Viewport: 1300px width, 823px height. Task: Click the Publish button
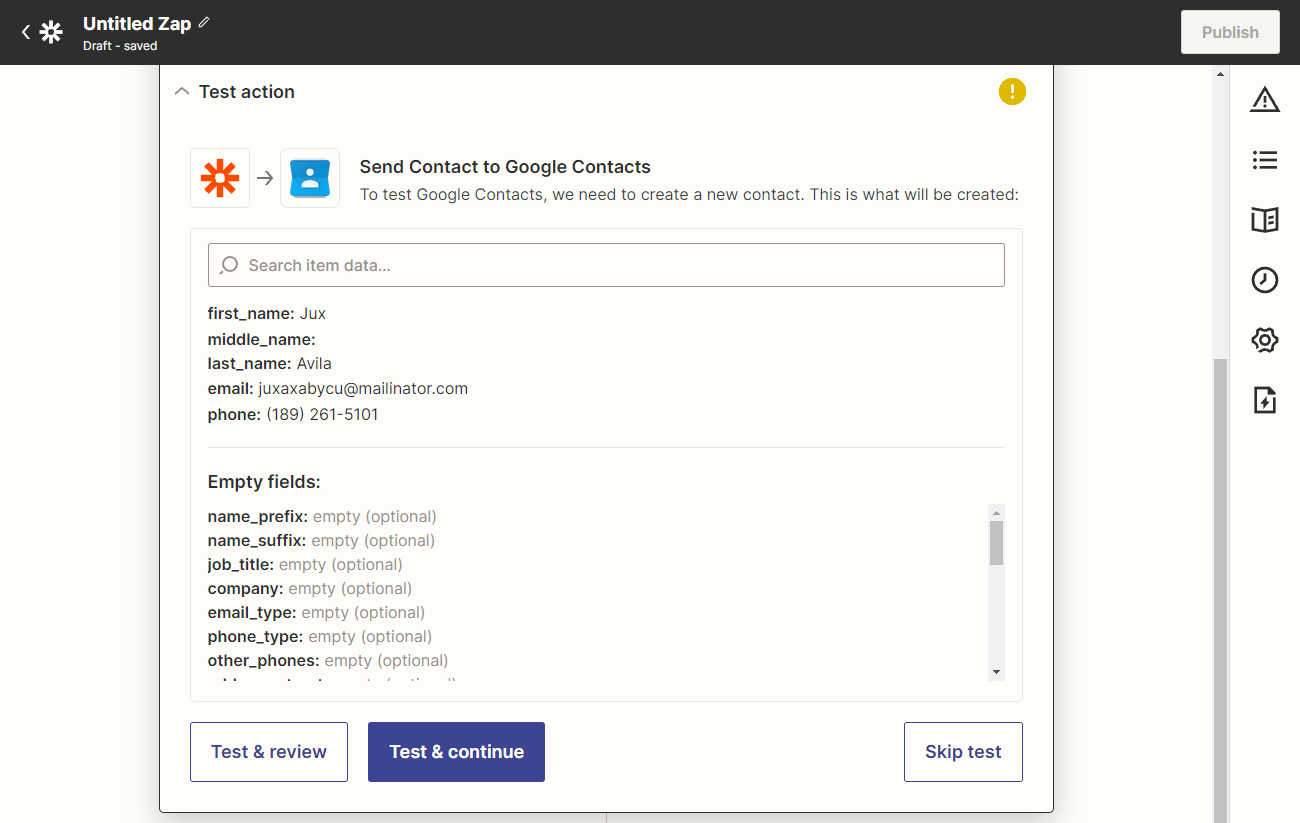1230,32
